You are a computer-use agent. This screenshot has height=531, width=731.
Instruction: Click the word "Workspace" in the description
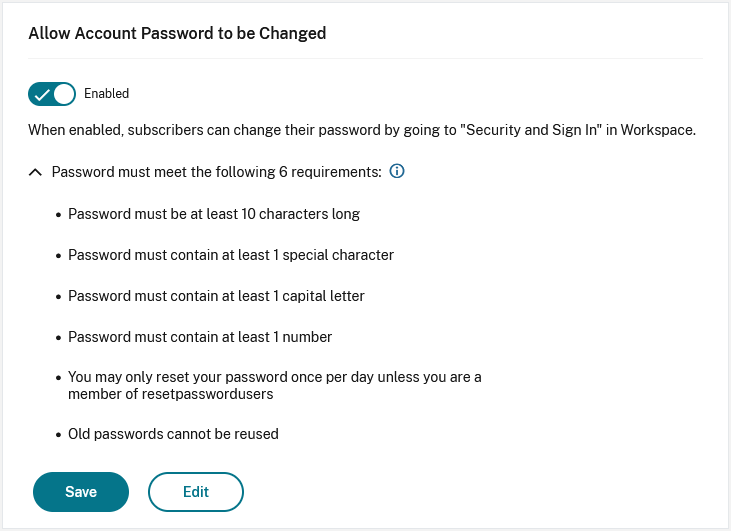tap(656, 130)
